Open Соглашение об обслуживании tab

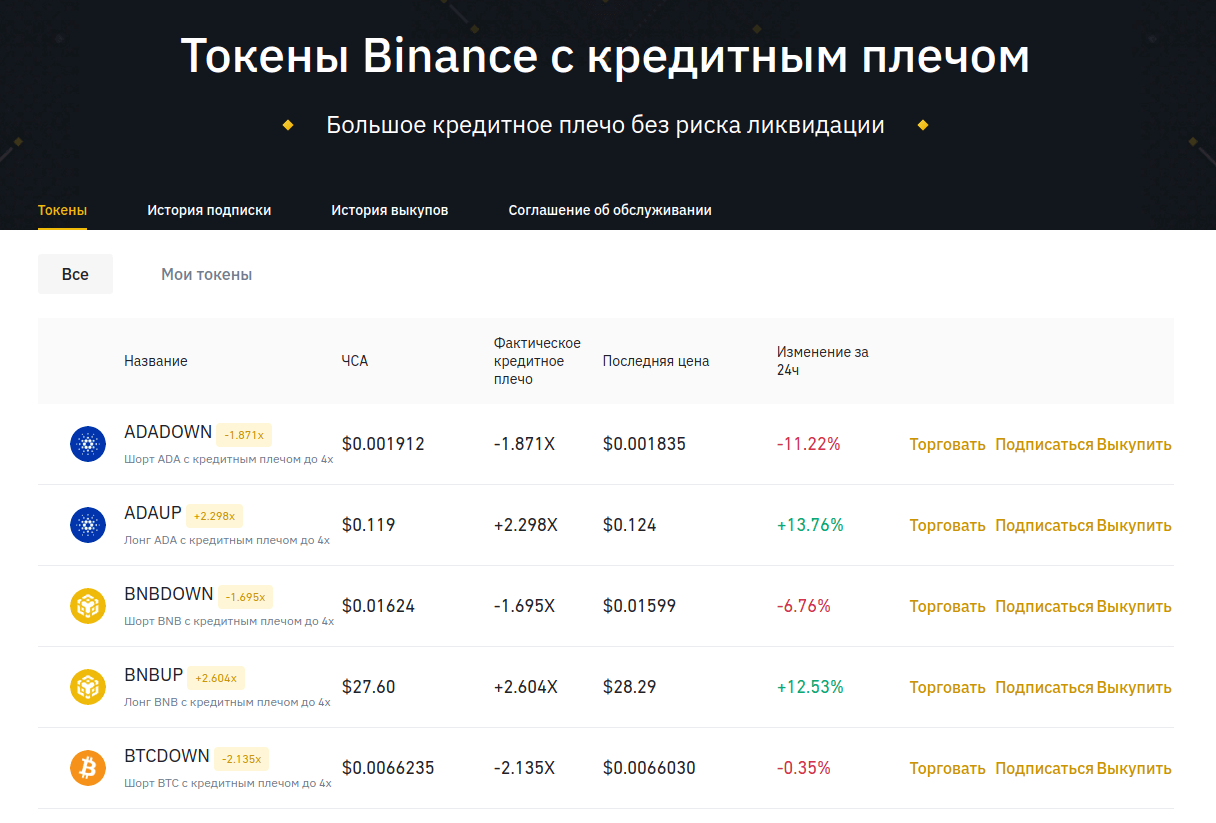610,210
